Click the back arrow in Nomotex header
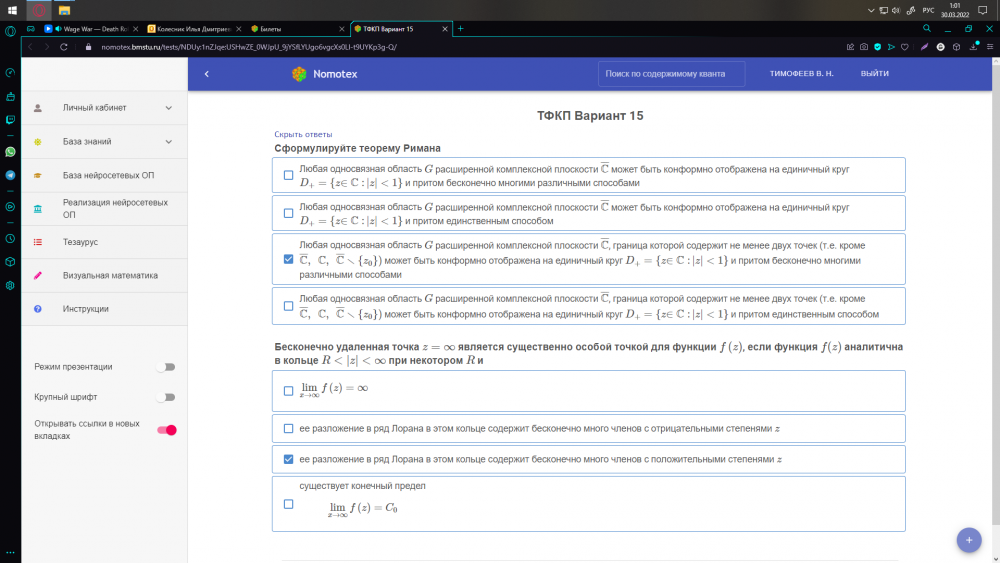 pos(207,74)
